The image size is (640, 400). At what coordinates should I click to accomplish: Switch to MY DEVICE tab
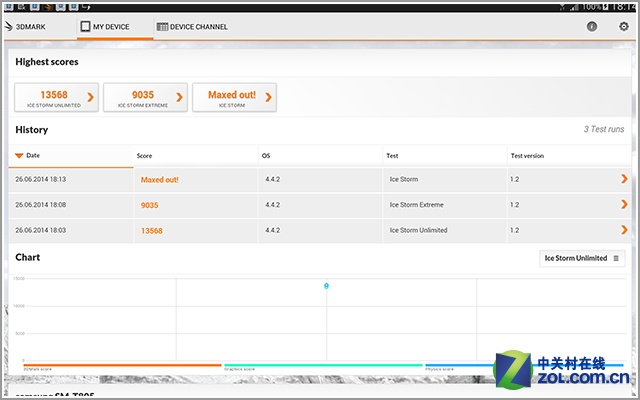(x=115, y=27)
